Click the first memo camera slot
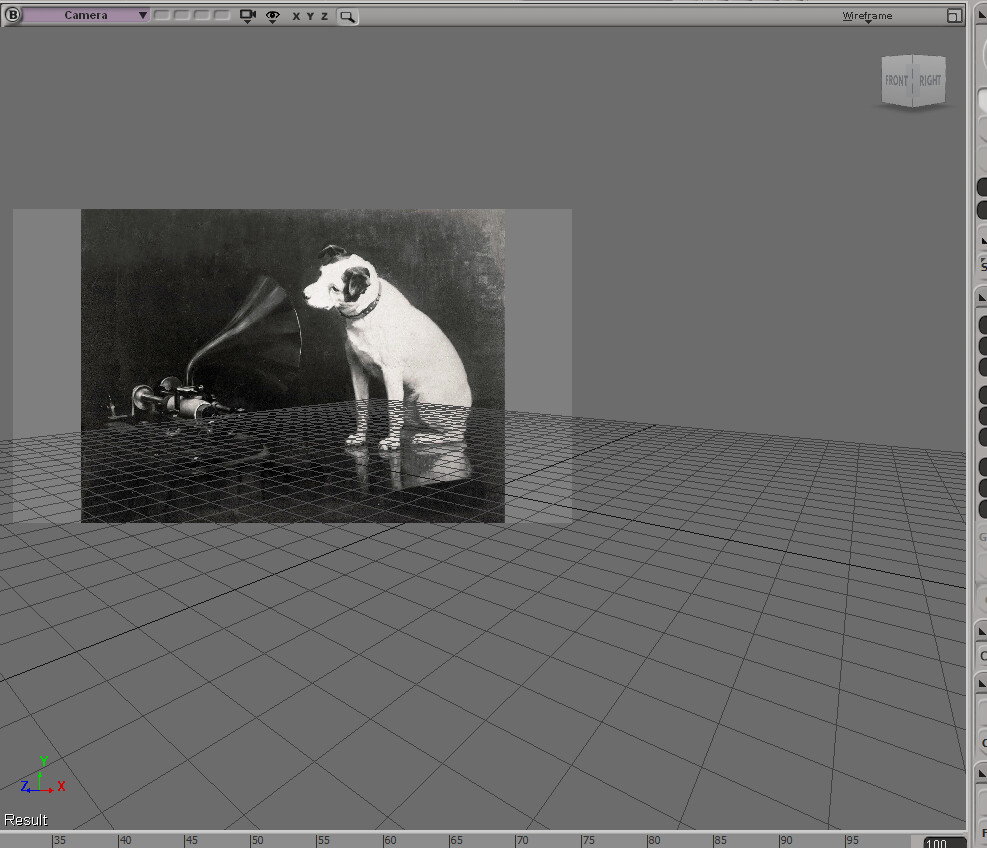Screen dimensions: 987x848 pos(162,15)
